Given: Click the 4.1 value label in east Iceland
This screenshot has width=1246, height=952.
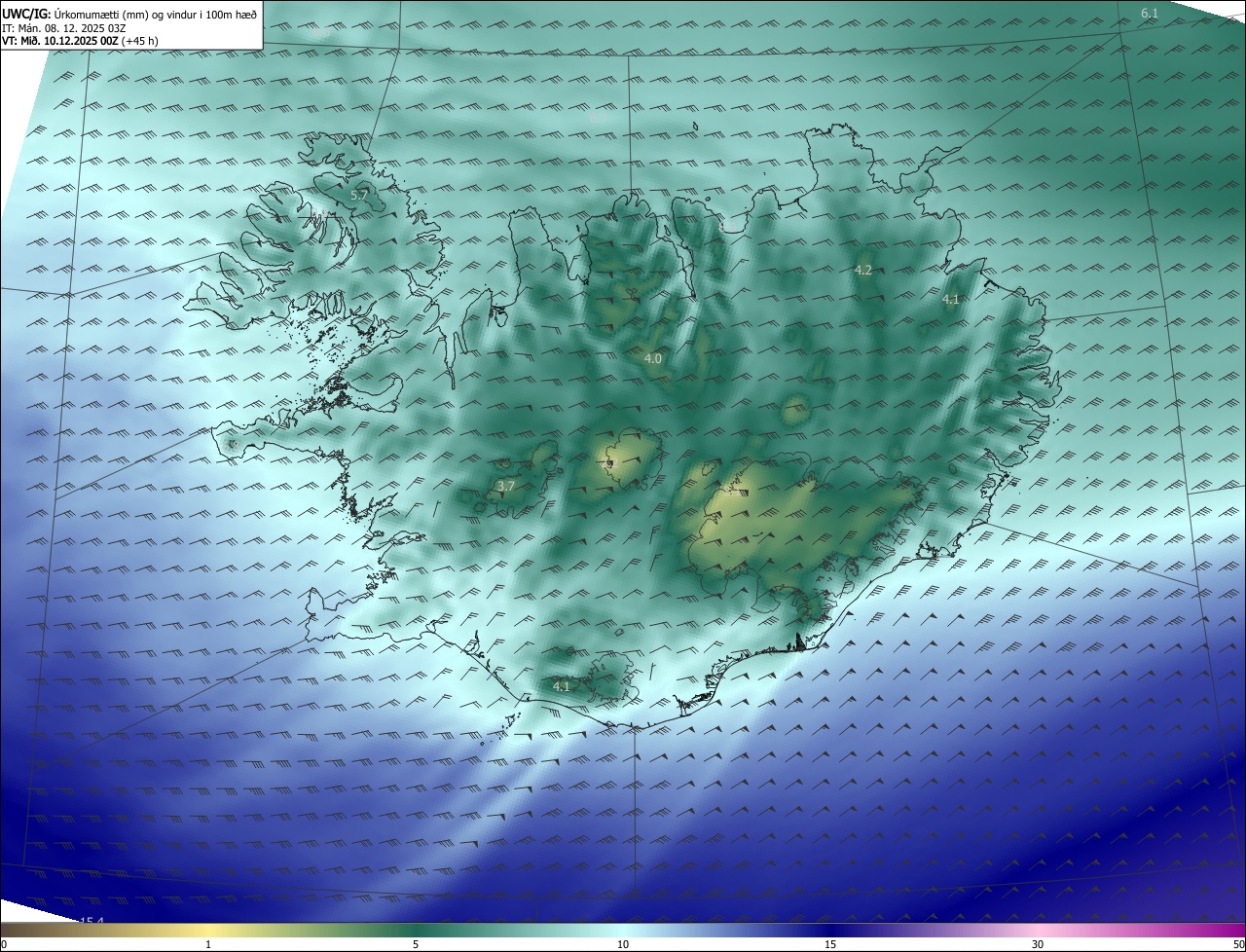Looking at the screenshot, I should (x=951, y=300).
